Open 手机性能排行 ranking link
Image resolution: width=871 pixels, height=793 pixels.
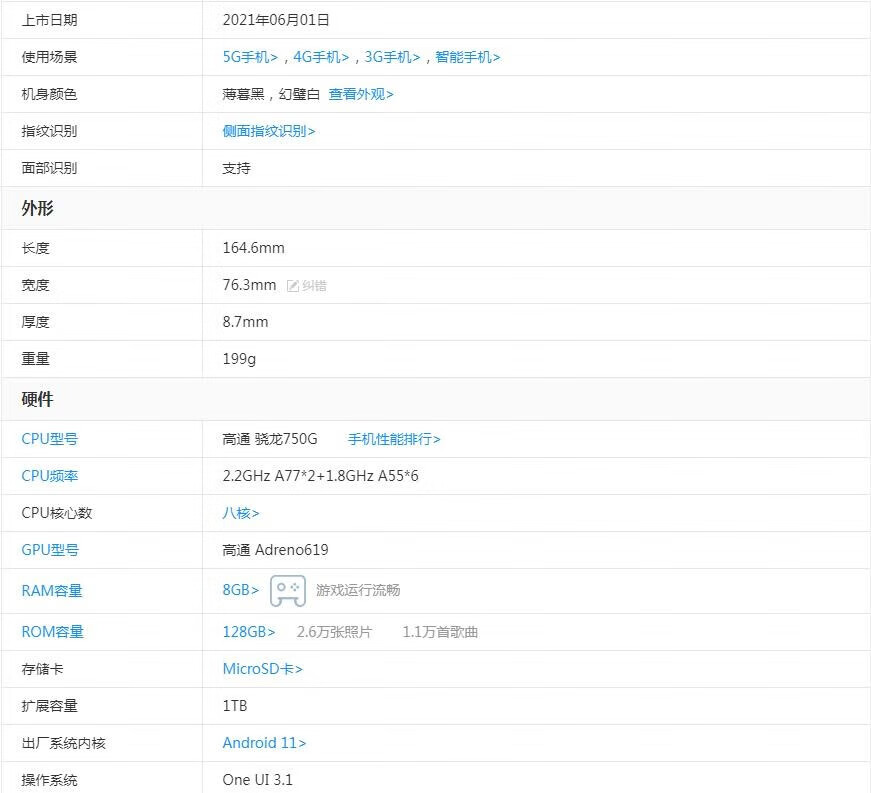coord(394,439)
